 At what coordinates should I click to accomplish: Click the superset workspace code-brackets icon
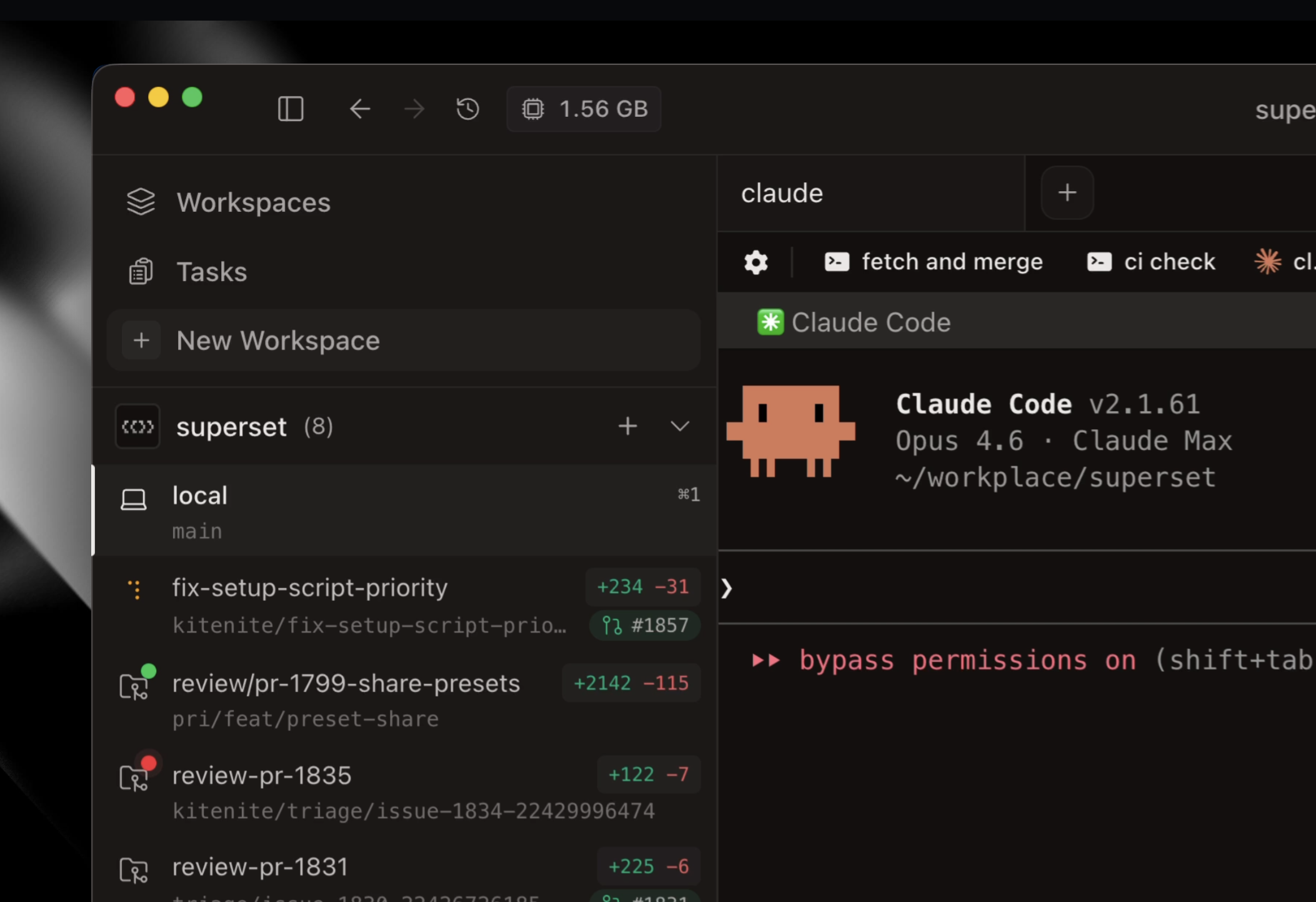point(137,426)
